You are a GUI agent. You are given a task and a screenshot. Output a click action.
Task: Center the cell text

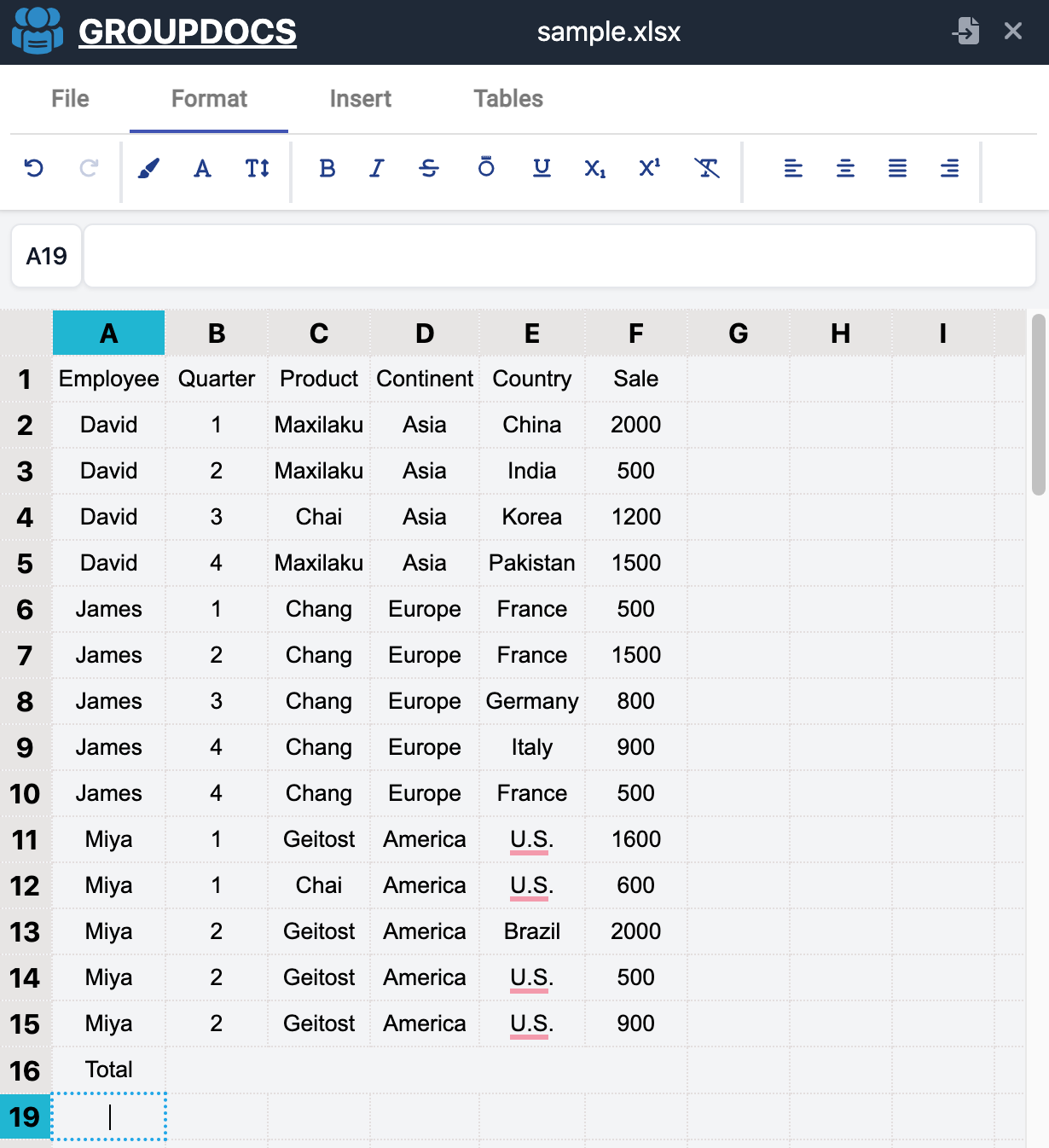tap(845, 169)
